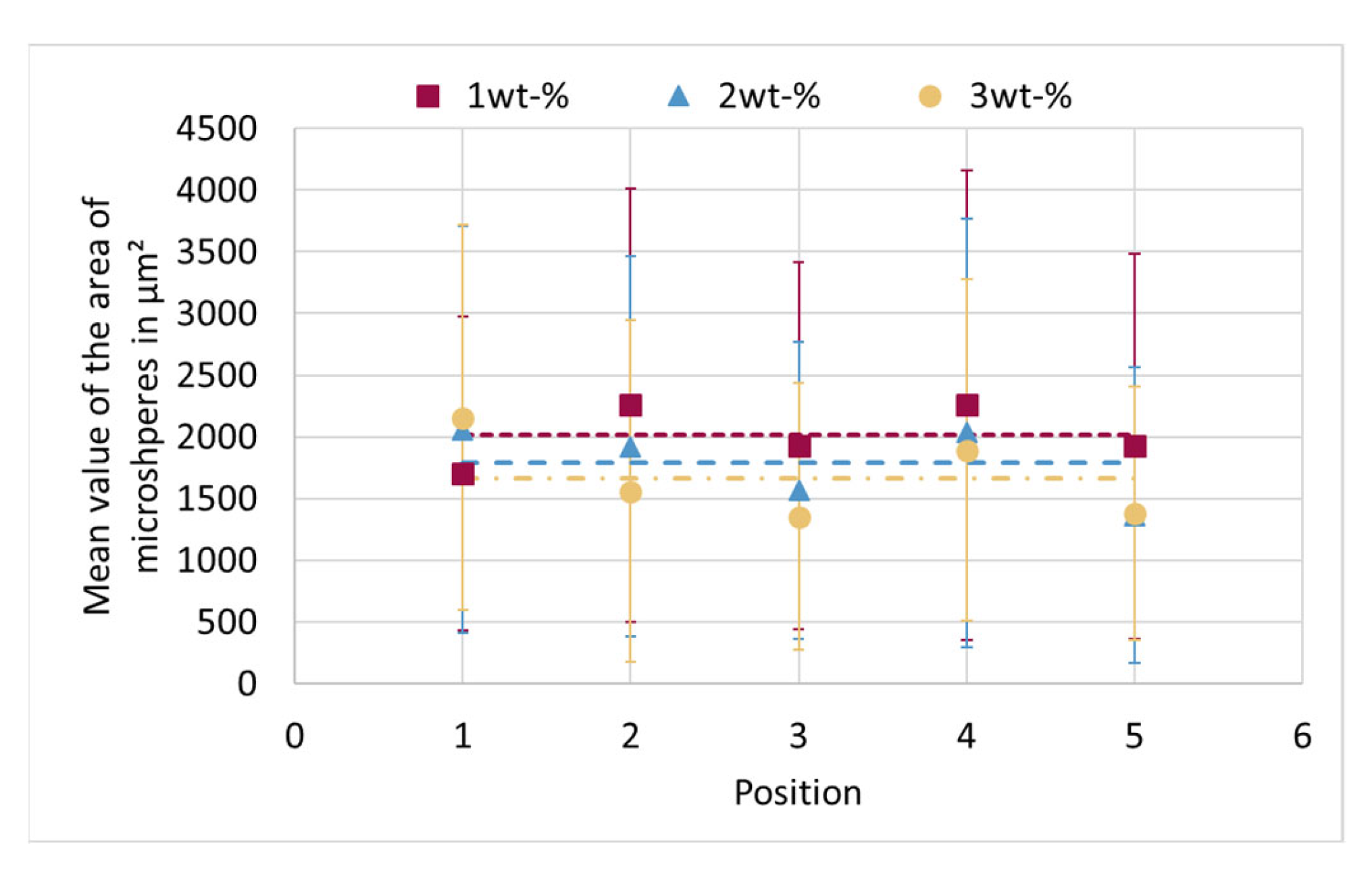Select the 3wt-% circle marker at position 1
1372x877 pixels.
click(463, 419)
